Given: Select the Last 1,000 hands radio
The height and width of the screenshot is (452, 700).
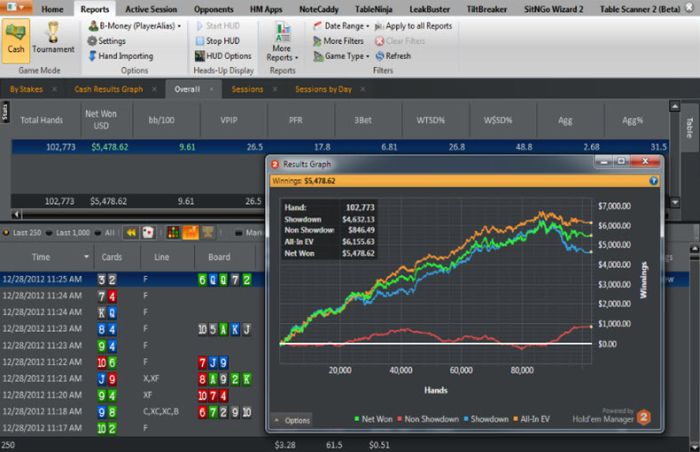Looking at the screenshot, I should point(68,233).
